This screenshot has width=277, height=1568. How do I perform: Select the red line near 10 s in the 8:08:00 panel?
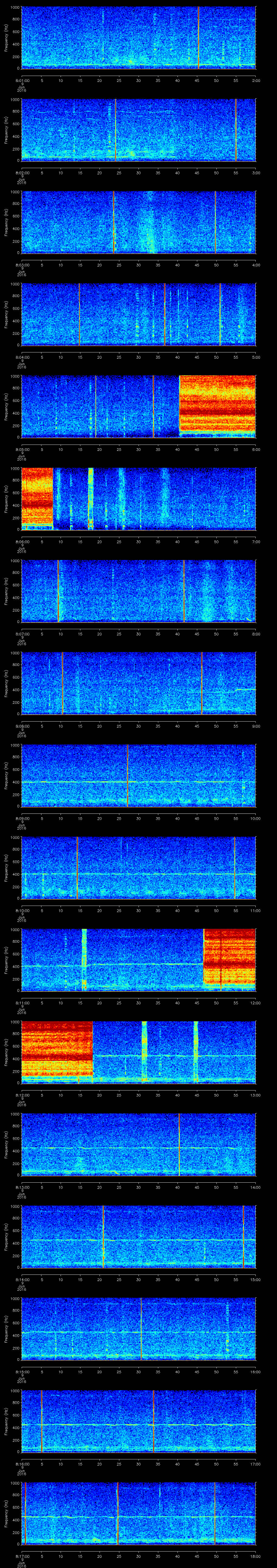(x=62, y=683)
